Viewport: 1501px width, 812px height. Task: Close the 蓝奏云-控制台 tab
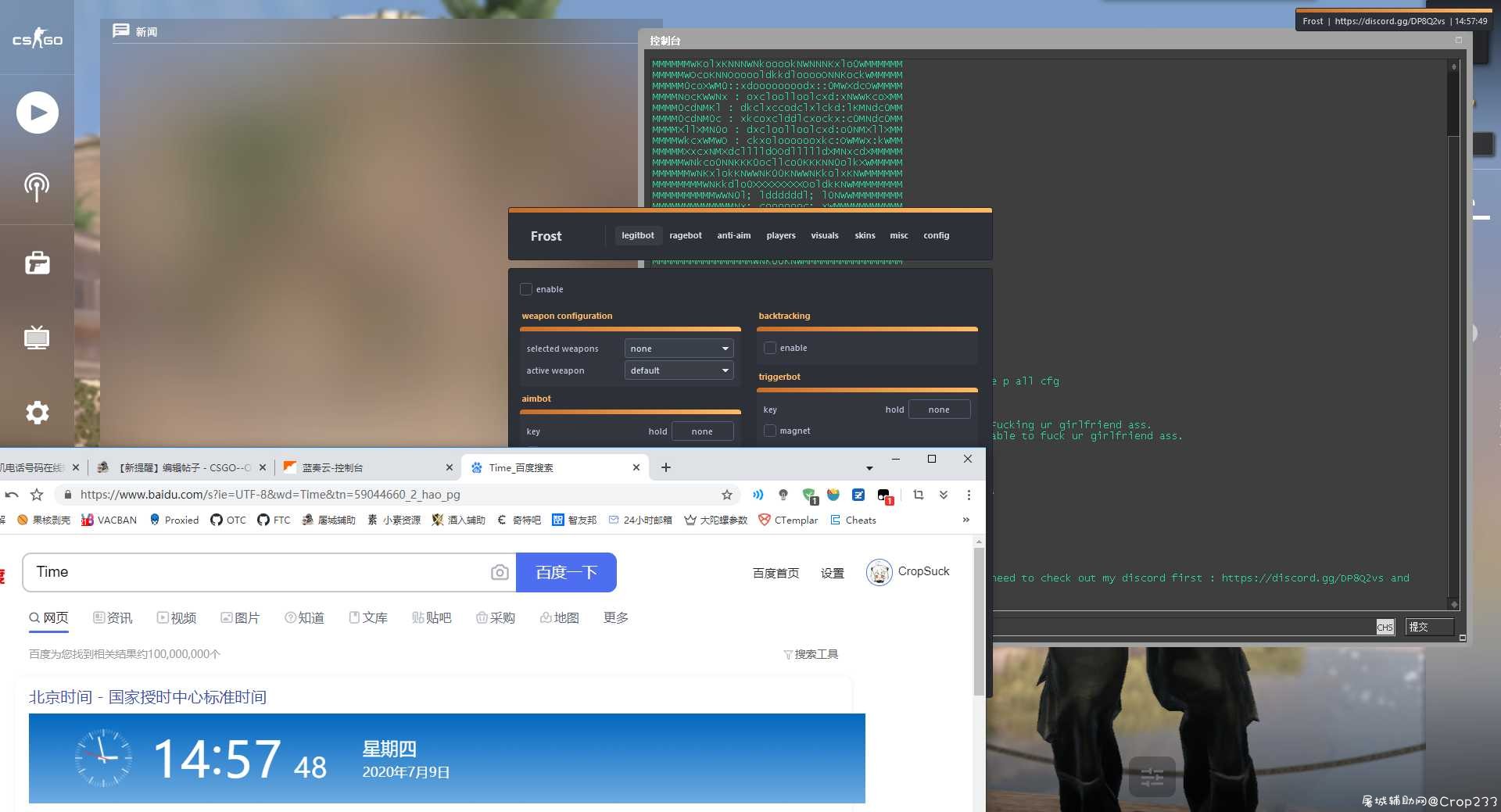coord(449,467)
